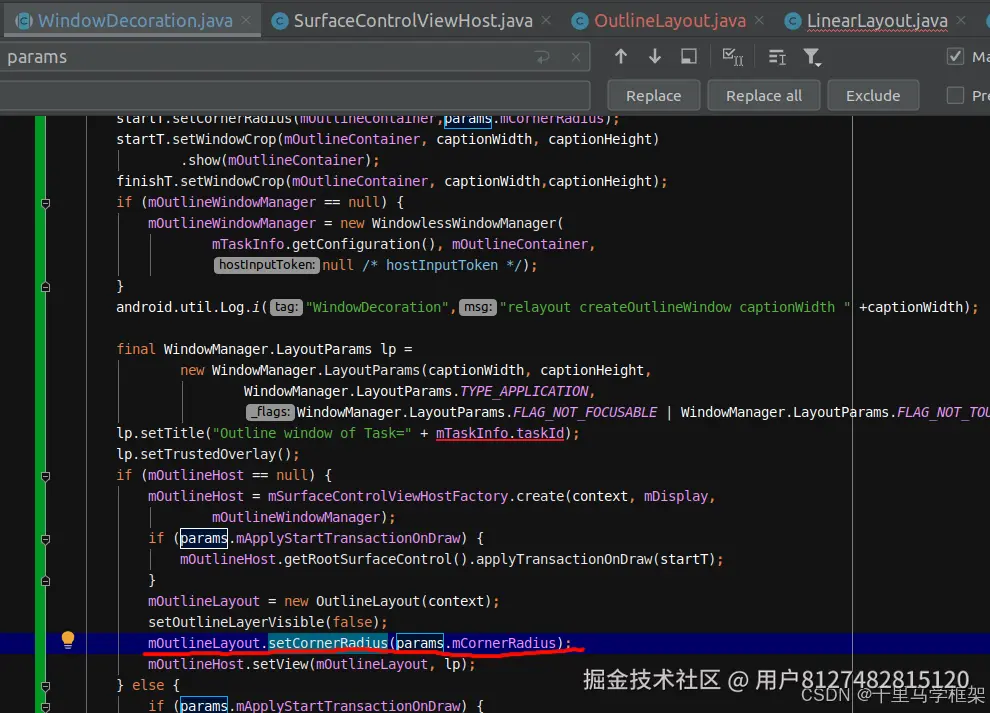Open the search filter funnel menu
The image size is (990, 713).
[x=812, y=57]
